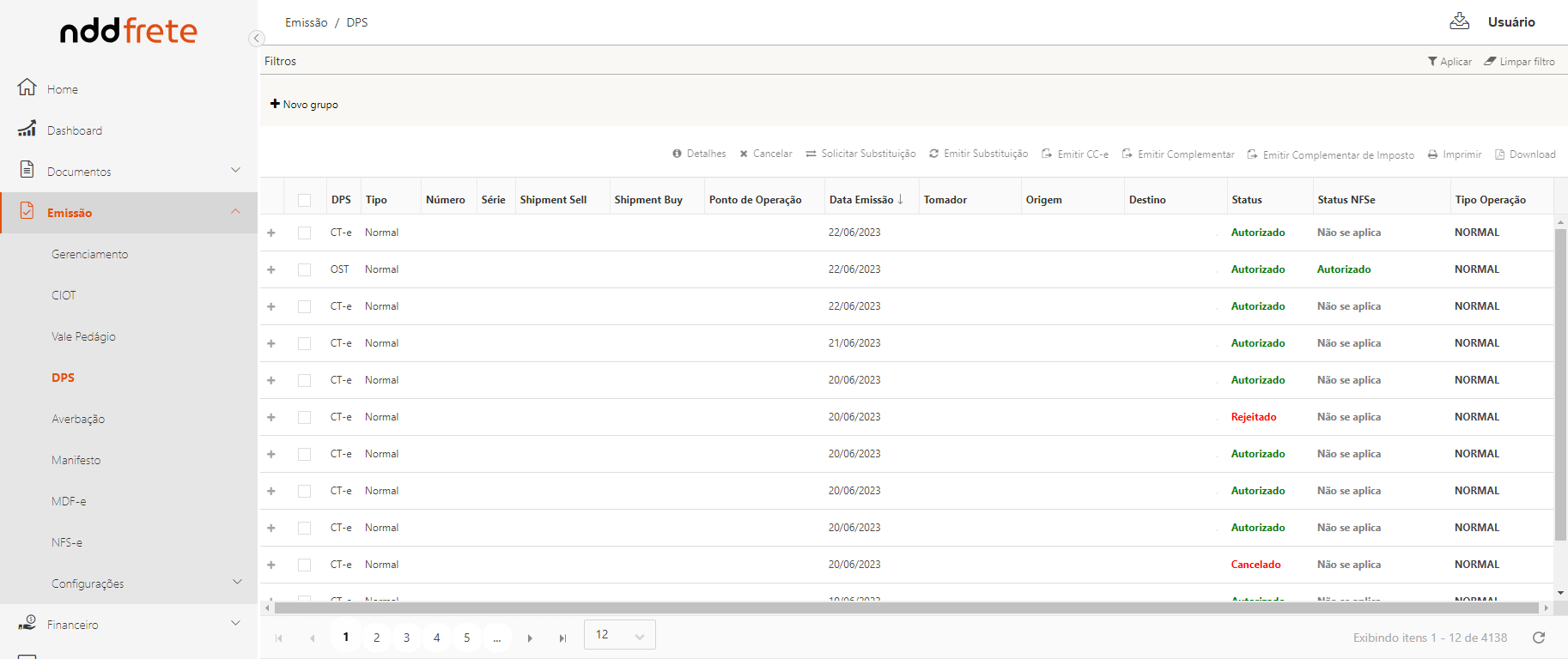Click the Detalhes info icon
The image size is (1568, 659).
tap(677, 154)
